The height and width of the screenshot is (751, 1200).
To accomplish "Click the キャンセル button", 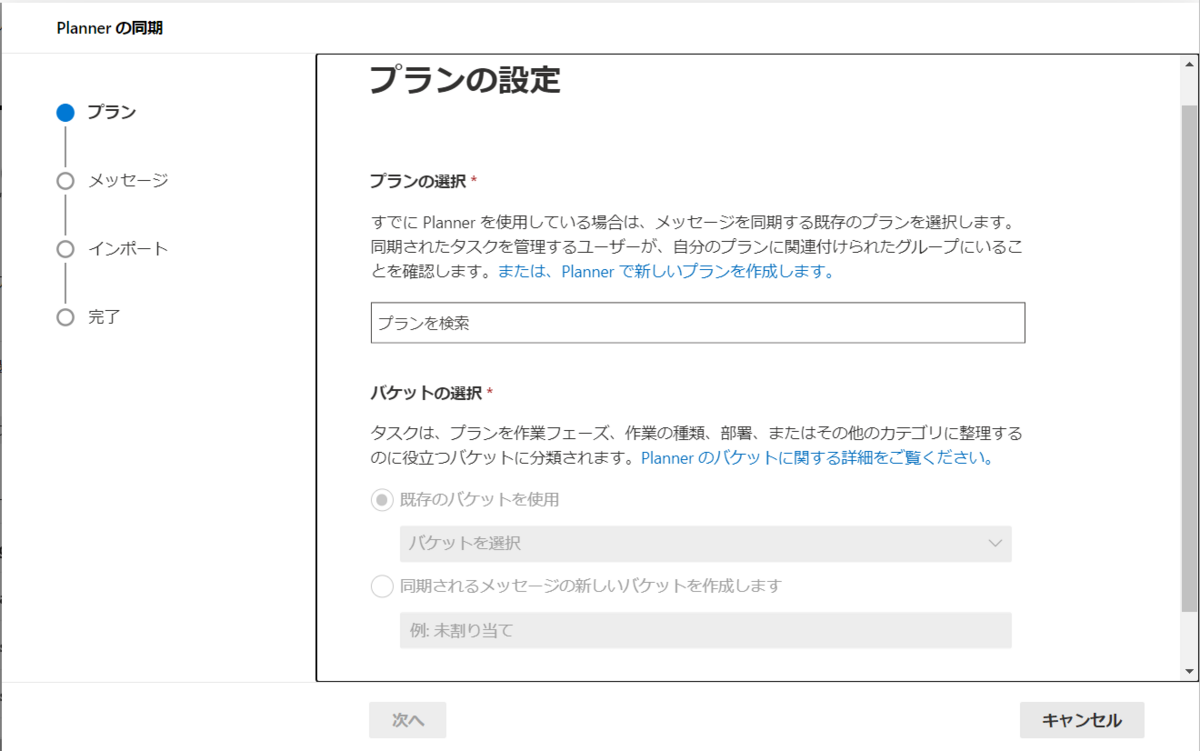I will (1082, 720).
